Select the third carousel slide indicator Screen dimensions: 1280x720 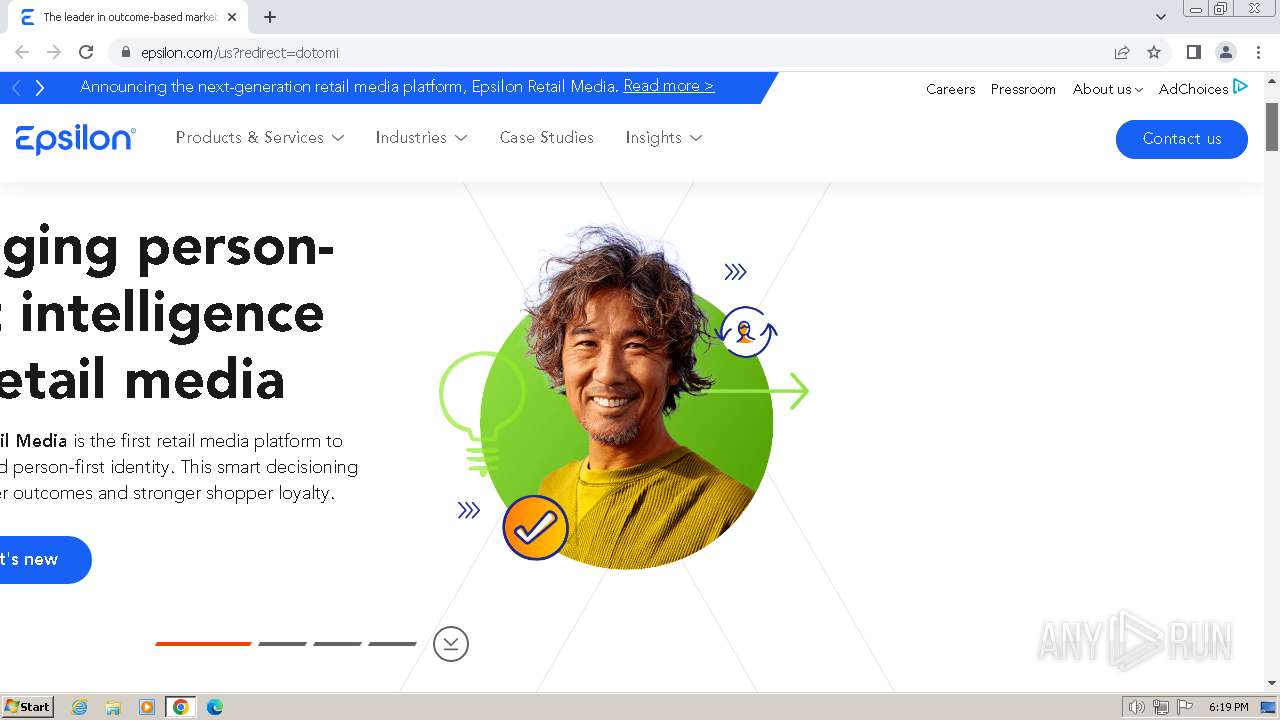pos(337,644)
